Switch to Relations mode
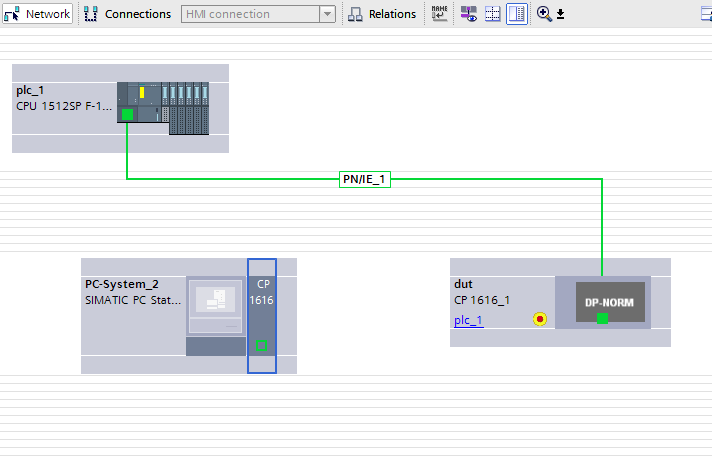 click(381, 14)
